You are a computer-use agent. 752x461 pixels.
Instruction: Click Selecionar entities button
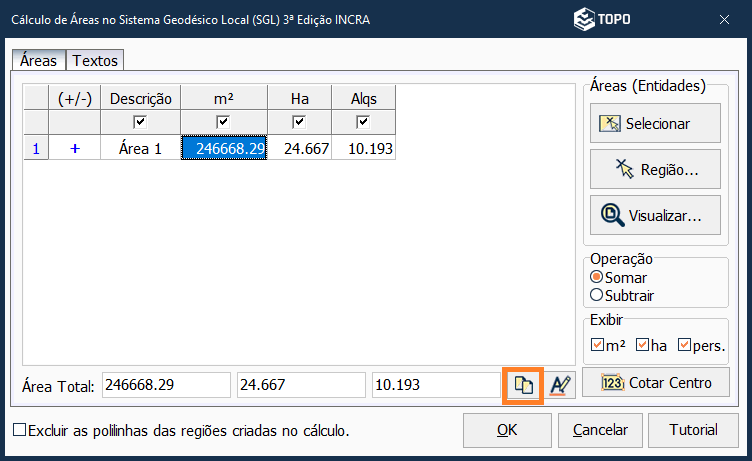(x=655, y=123)
